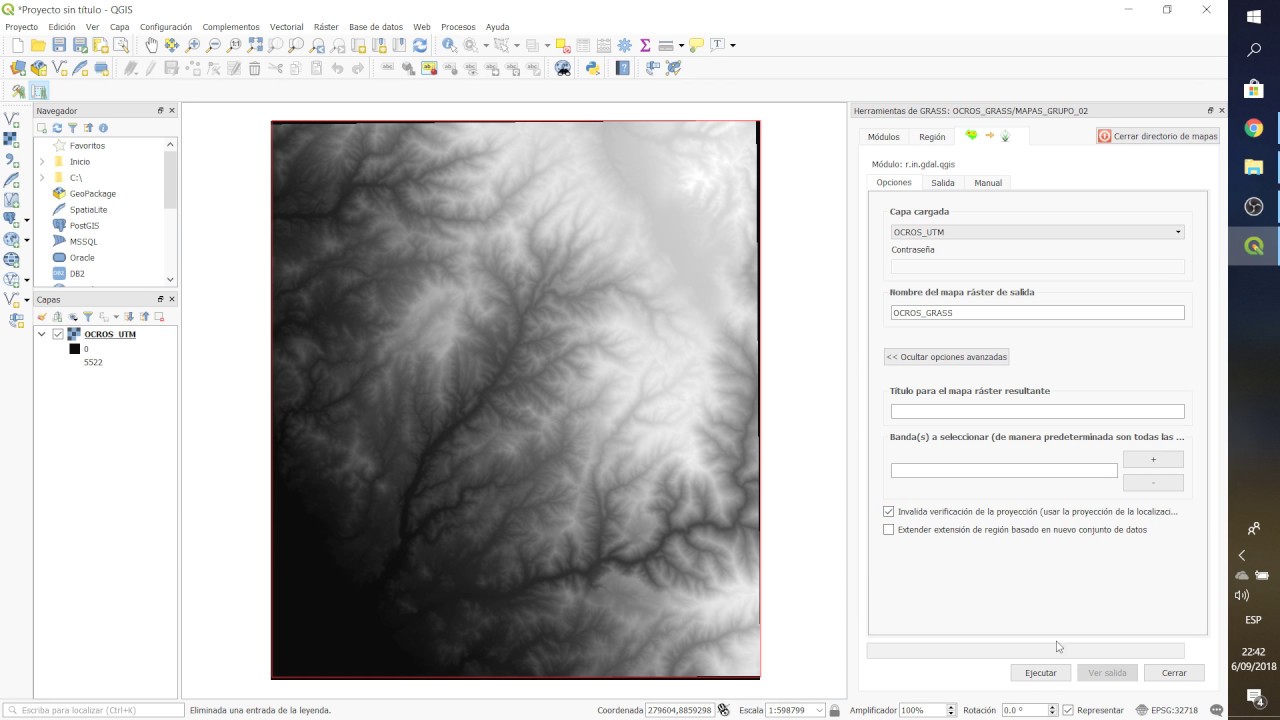1280x720 pixels.
Task: Save the current project
Action: 59,45
